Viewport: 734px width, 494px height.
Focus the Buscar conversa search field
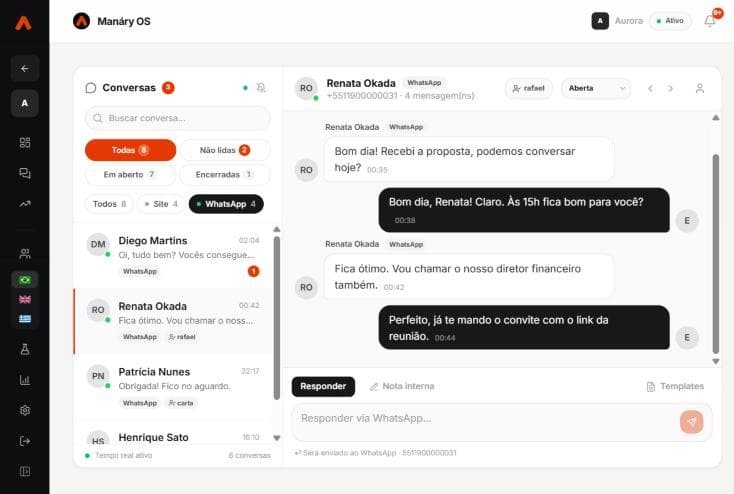(x=177, y=118)
